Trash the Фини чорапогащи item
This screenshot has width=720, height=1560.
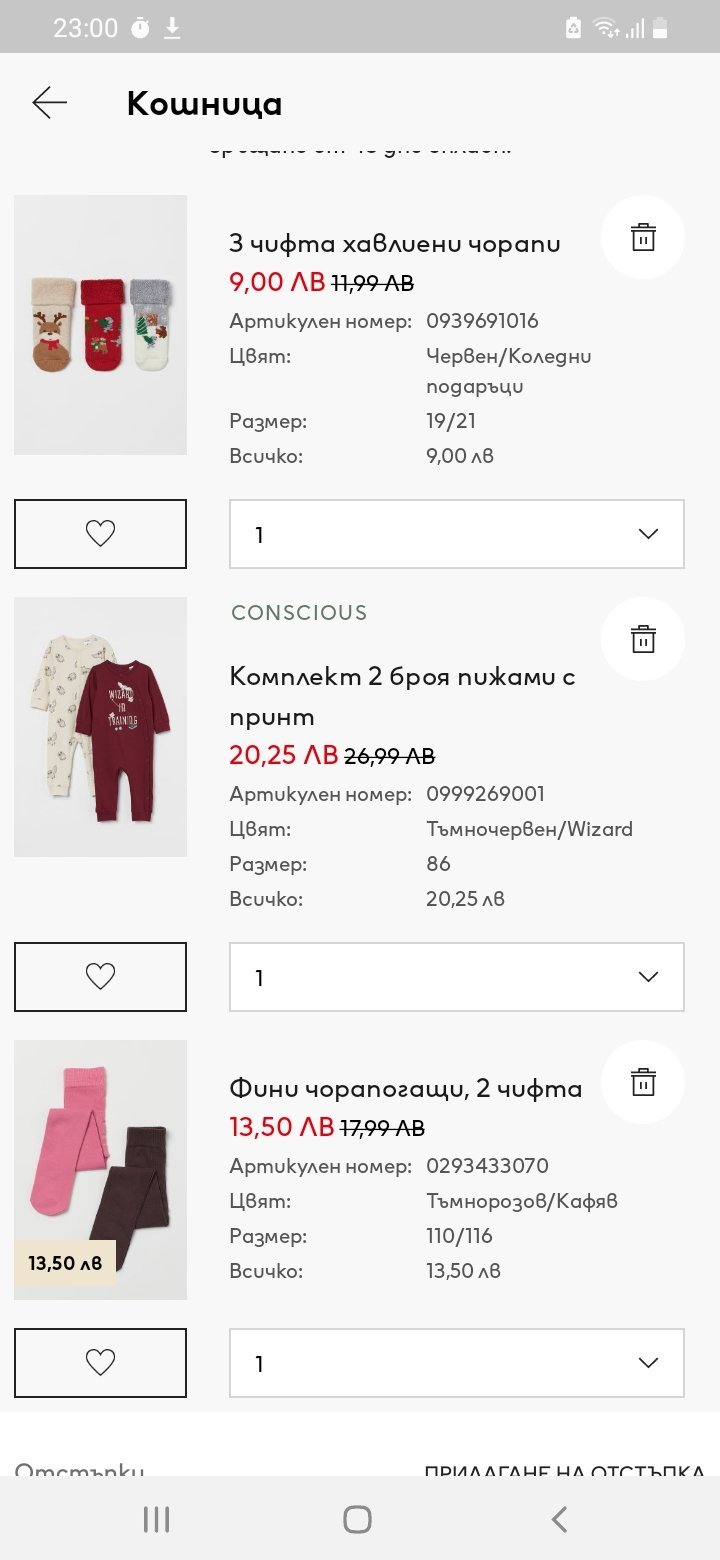coord(643,1082)
